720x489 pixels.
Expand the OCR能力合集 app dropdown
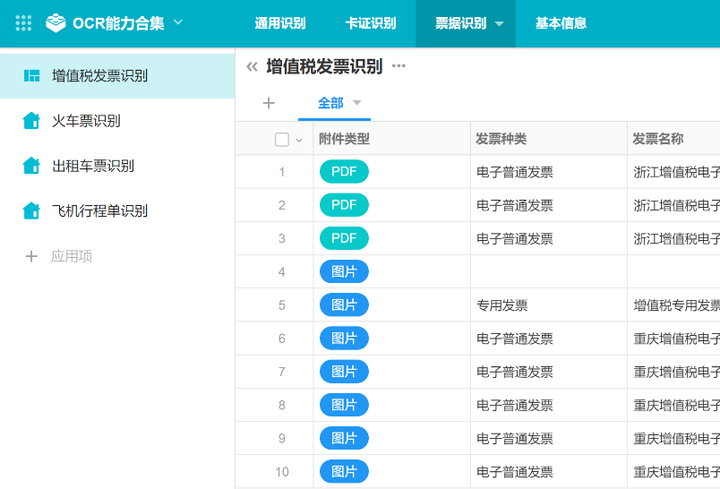coord(179,22)
